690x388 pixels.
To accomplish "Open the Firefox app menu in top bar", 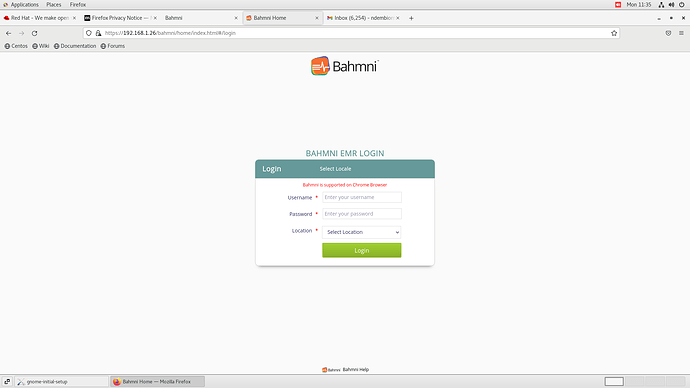I will point(78,4).
